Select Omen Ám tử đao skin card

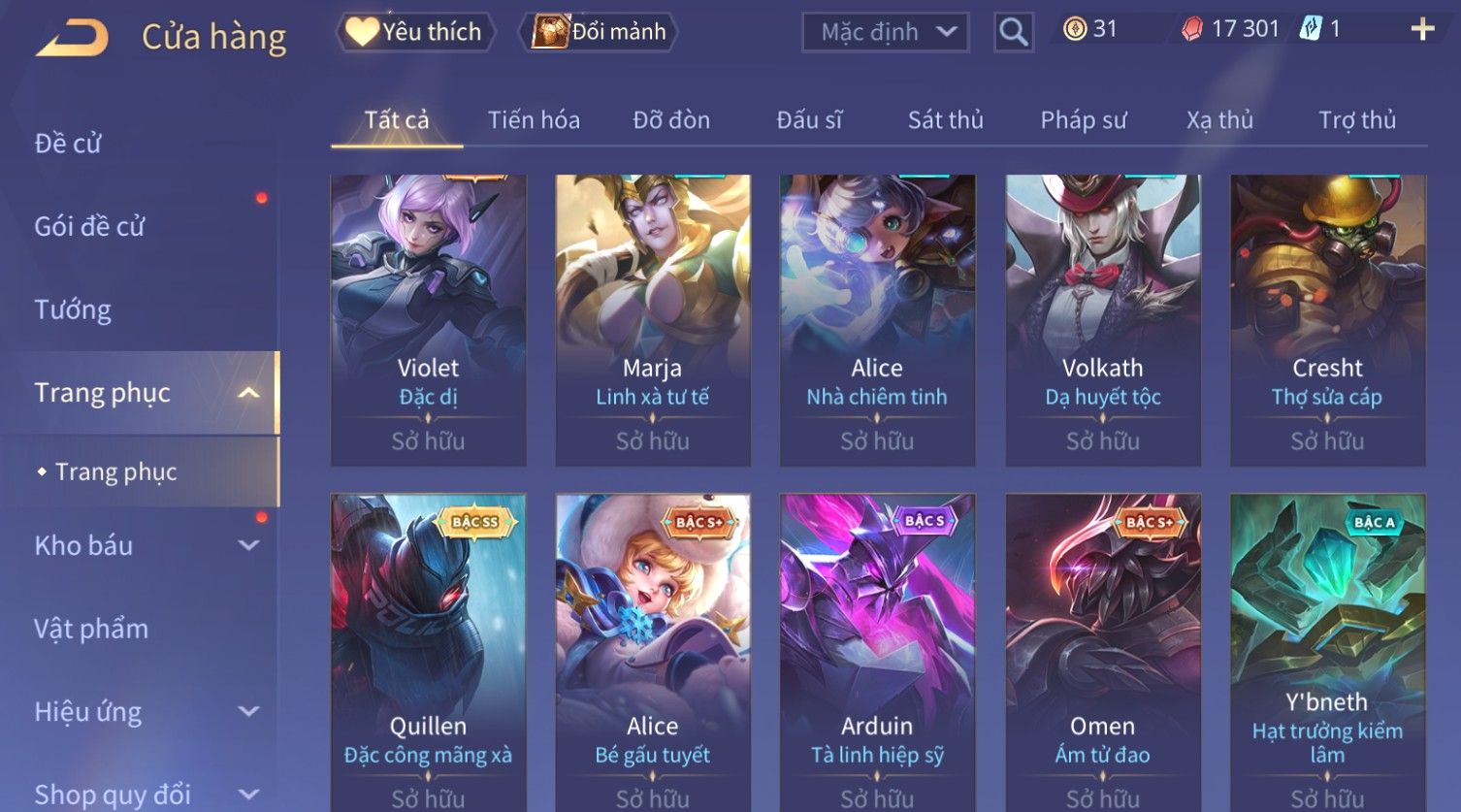1103,652
